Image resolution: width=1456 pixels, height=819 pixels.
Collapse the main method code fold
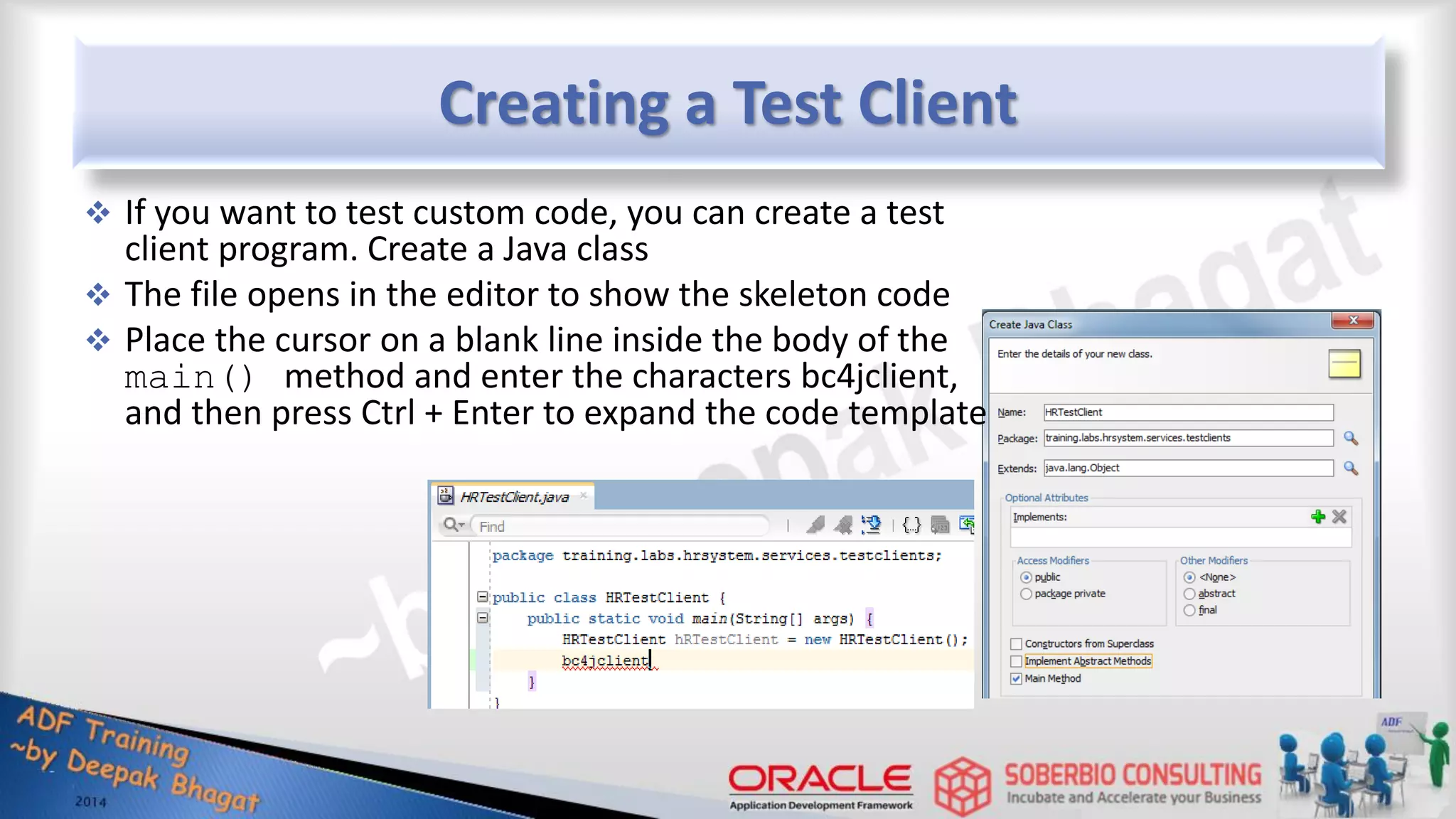pos(483,618)
